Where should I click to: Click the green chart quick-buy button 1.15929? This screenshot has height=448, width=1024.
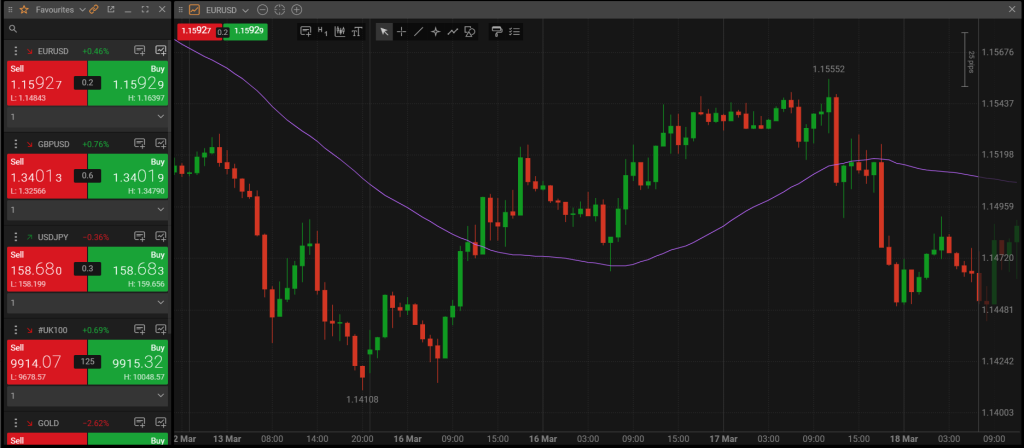[249, 31]
